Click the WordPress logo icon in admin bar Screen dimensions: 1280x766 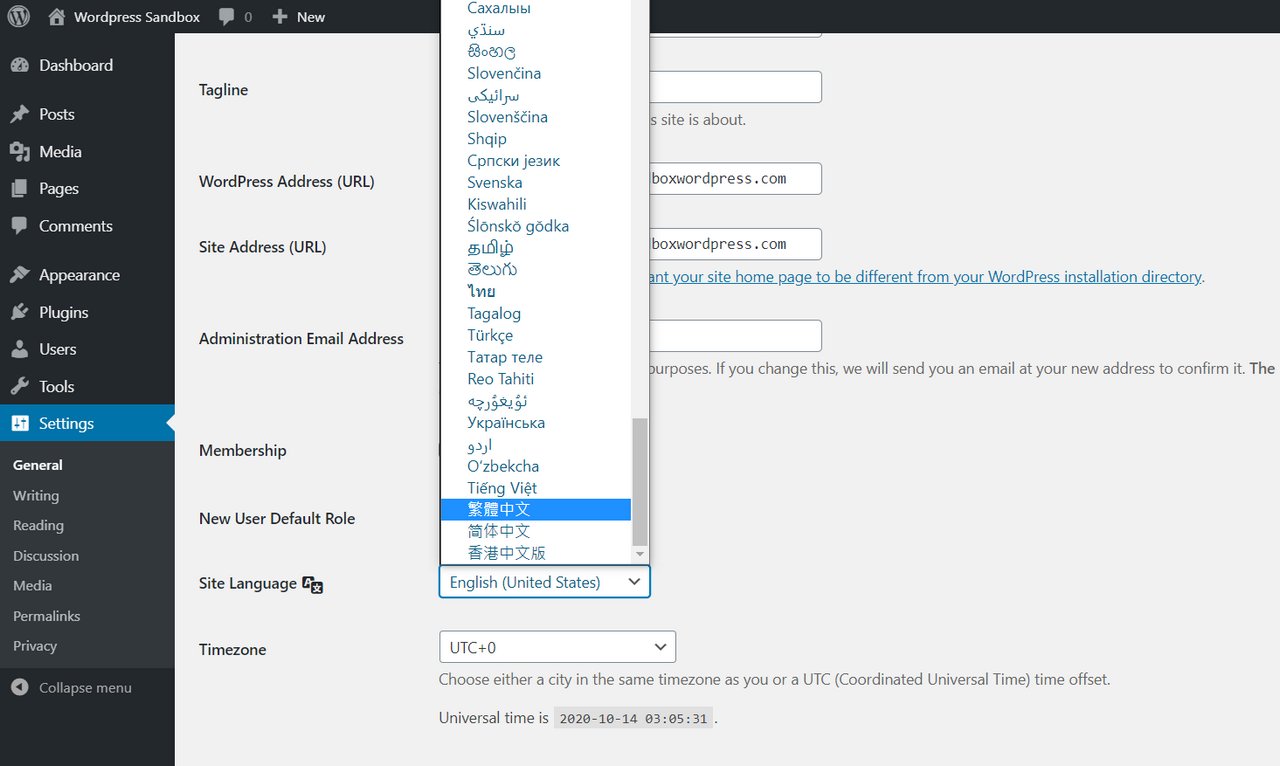pyautogui.click(x=19, y=17)
